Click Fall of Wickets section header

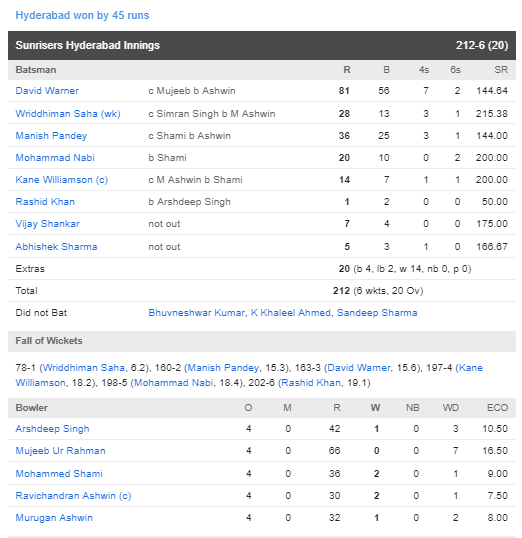click(x=262, y=341)
